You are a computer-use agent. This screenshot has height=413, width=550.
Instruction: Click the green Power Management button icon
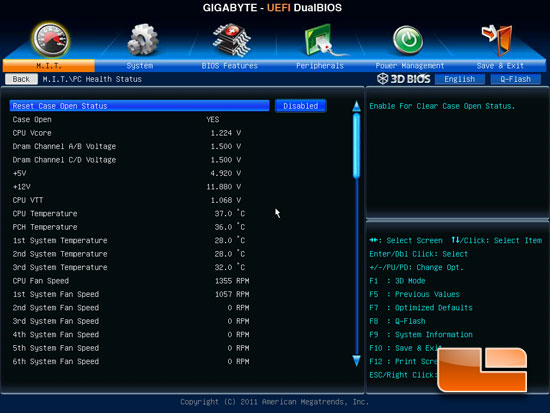[408, 40]
